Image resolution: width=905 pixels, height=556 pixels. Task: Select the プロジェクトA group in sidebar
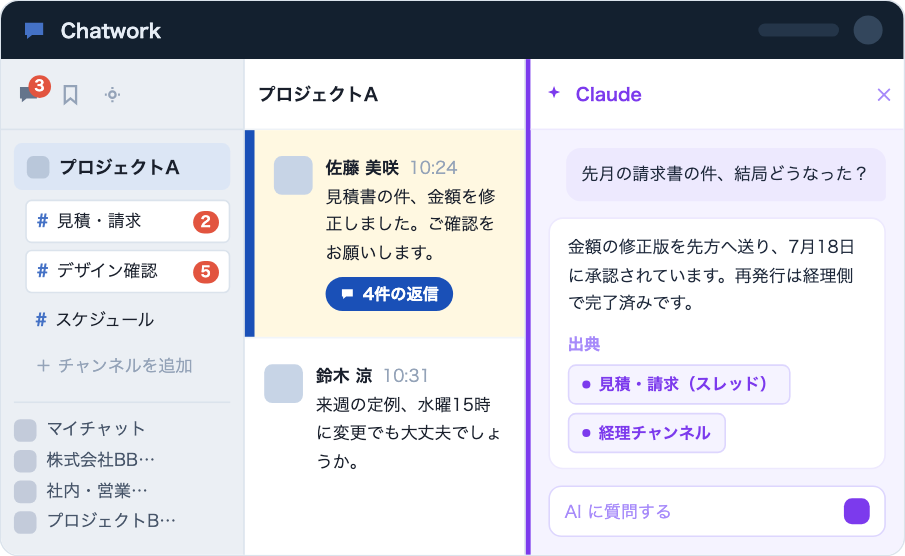(122, 167)
